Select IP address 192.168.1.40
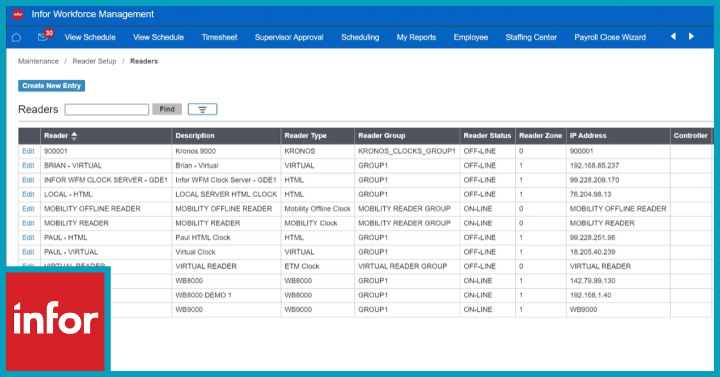720x377 pixels. 591,295
